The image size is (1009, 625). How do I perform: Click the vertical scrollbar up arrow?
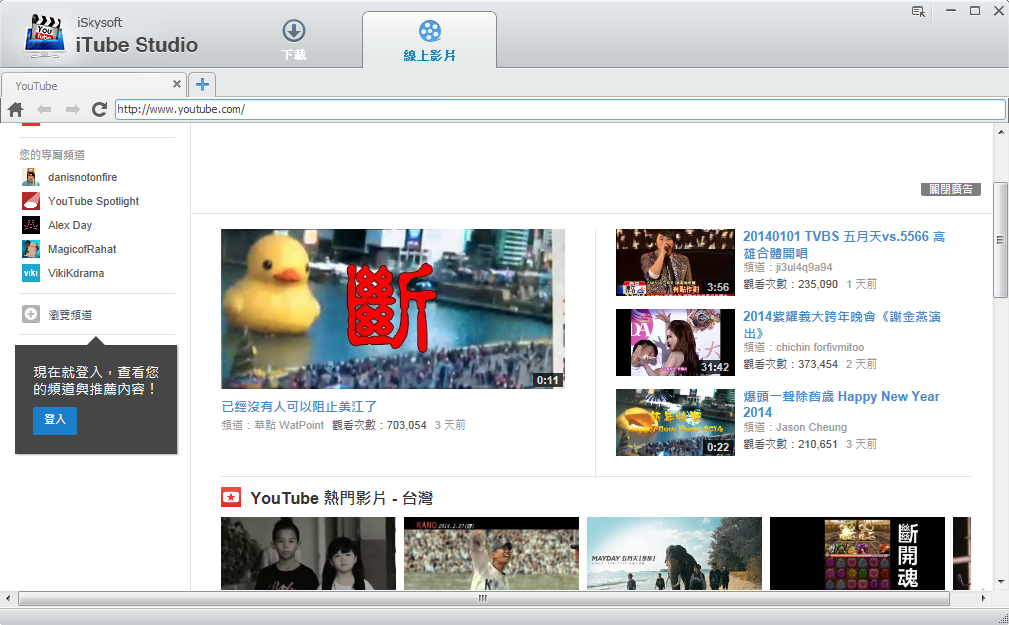click(x=1001, y=132)
